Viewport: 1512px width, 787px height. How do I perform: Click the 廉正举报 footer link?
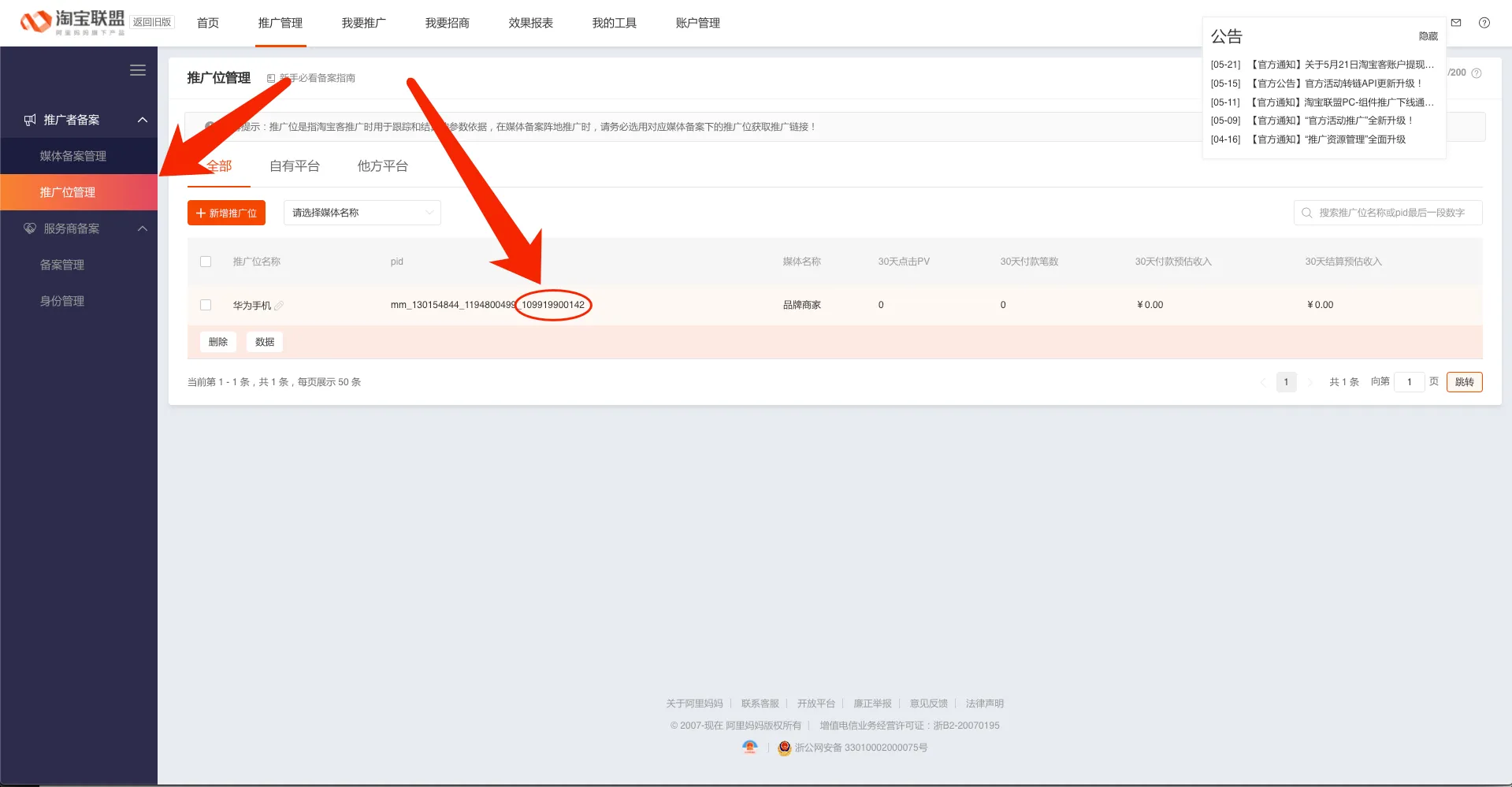872,703
